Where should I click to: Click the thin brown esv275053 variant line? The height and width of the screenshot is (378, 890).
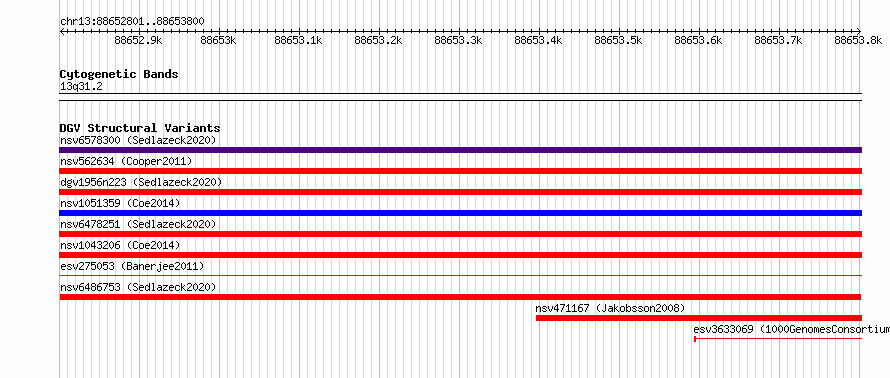[460, 275]
